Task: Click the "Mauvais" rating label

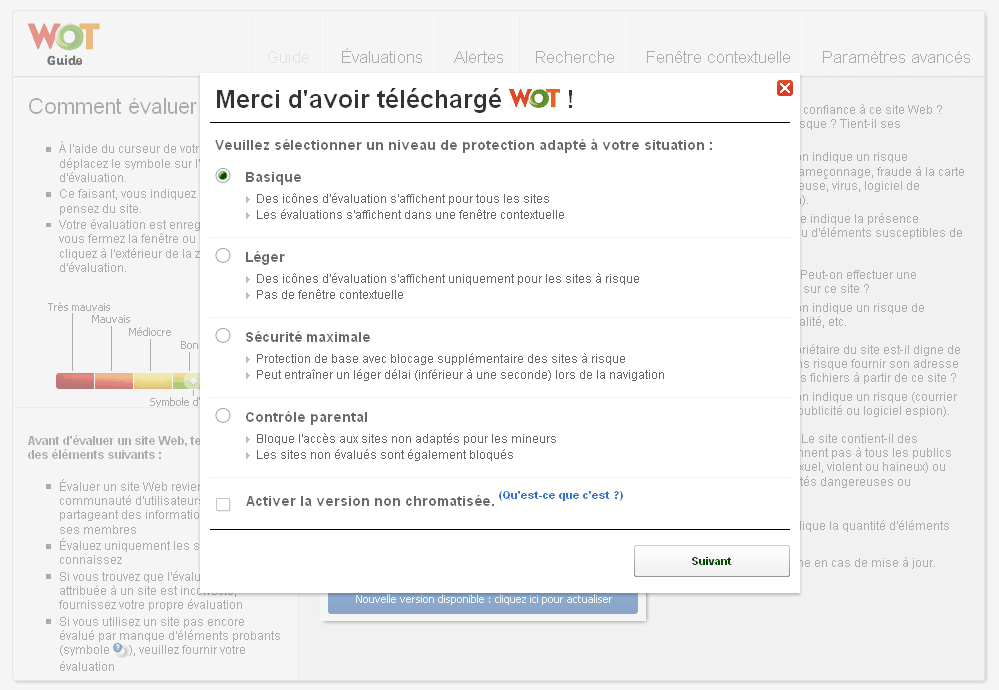Action: 110,319
